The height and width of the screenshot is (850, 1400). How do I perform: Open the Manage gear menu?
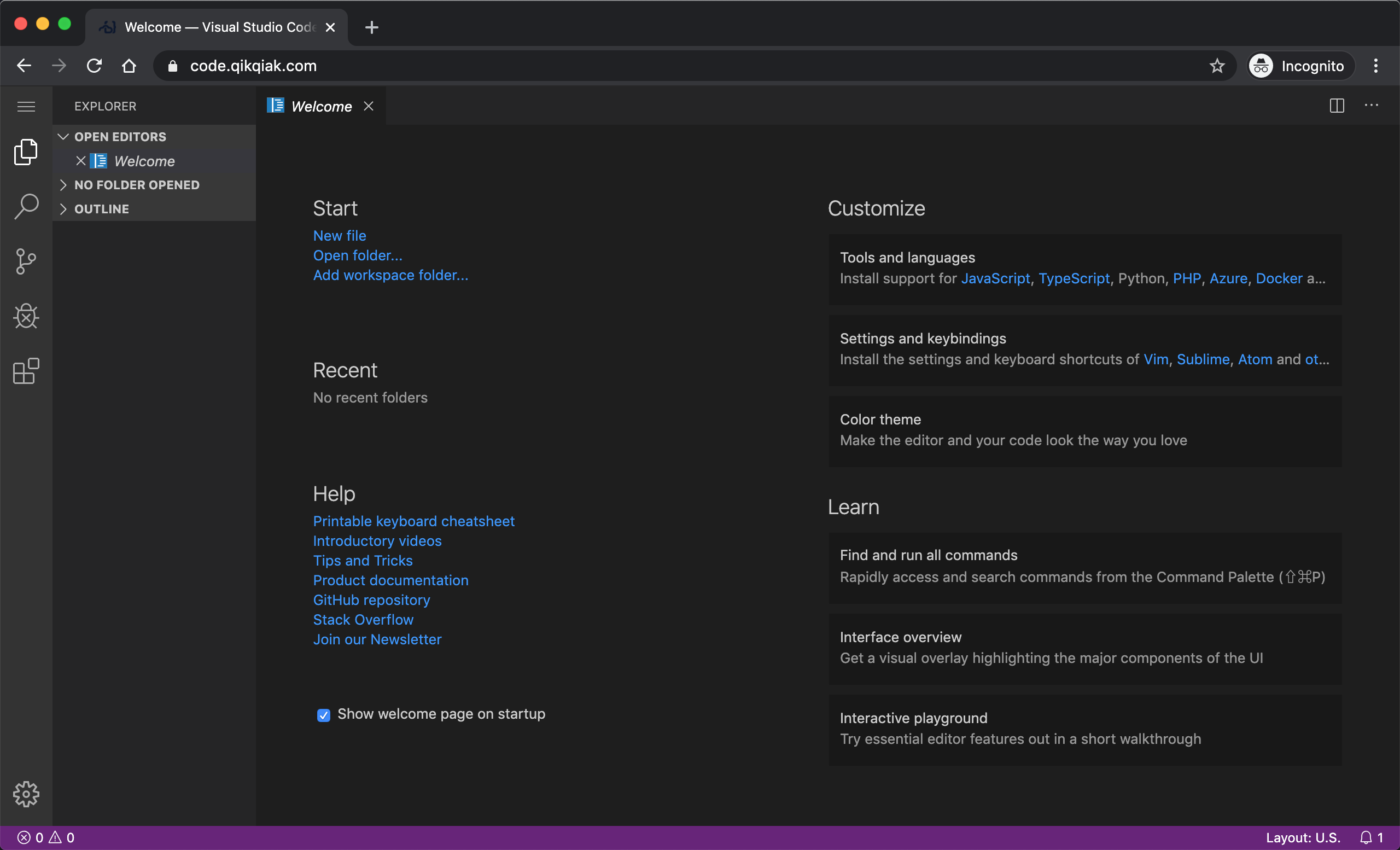(x=26, y=794)
